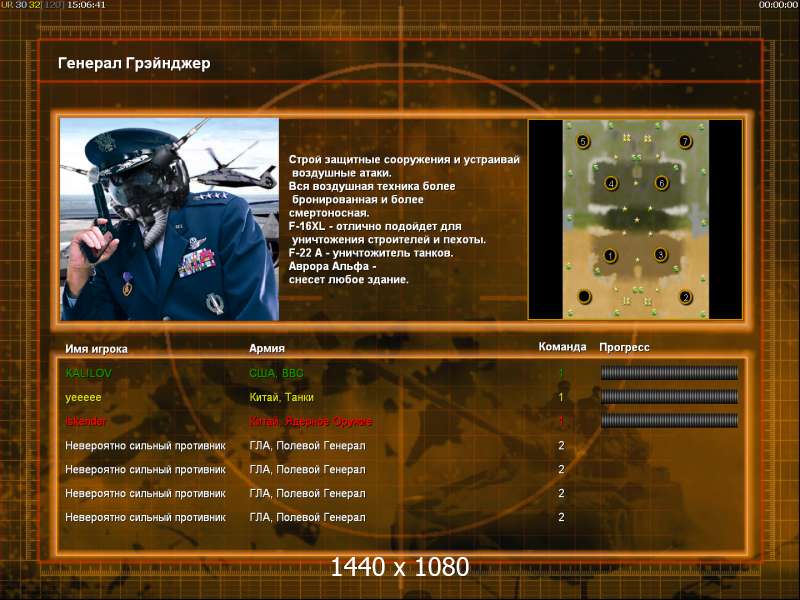Click the line 'снесет любое здание.'
Image resolution: width=800 pixels, height=600 pixels.
[348, 280]
